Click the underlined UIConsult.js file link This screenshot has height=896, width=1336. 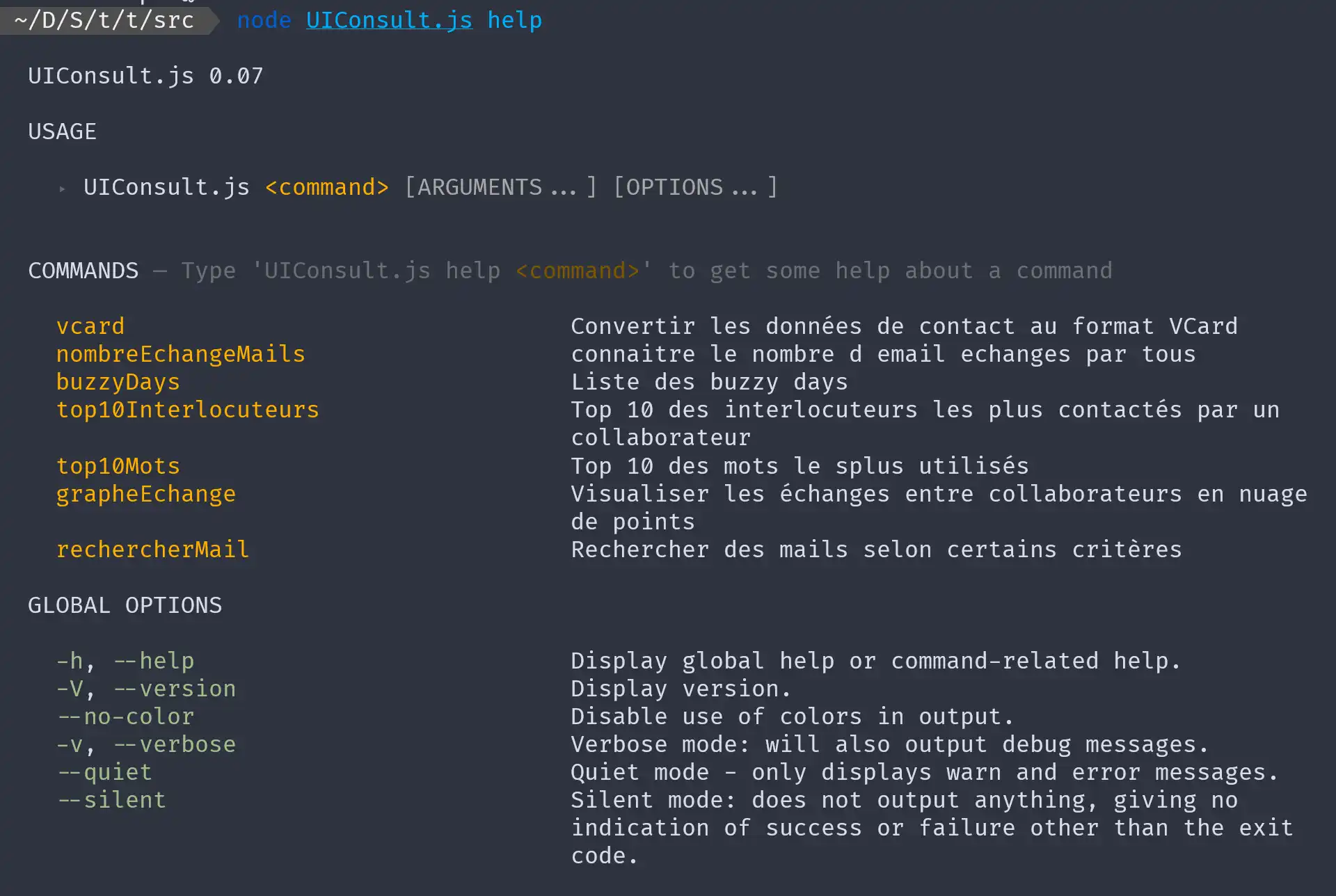pyautogui.click(x=389, y=20)
